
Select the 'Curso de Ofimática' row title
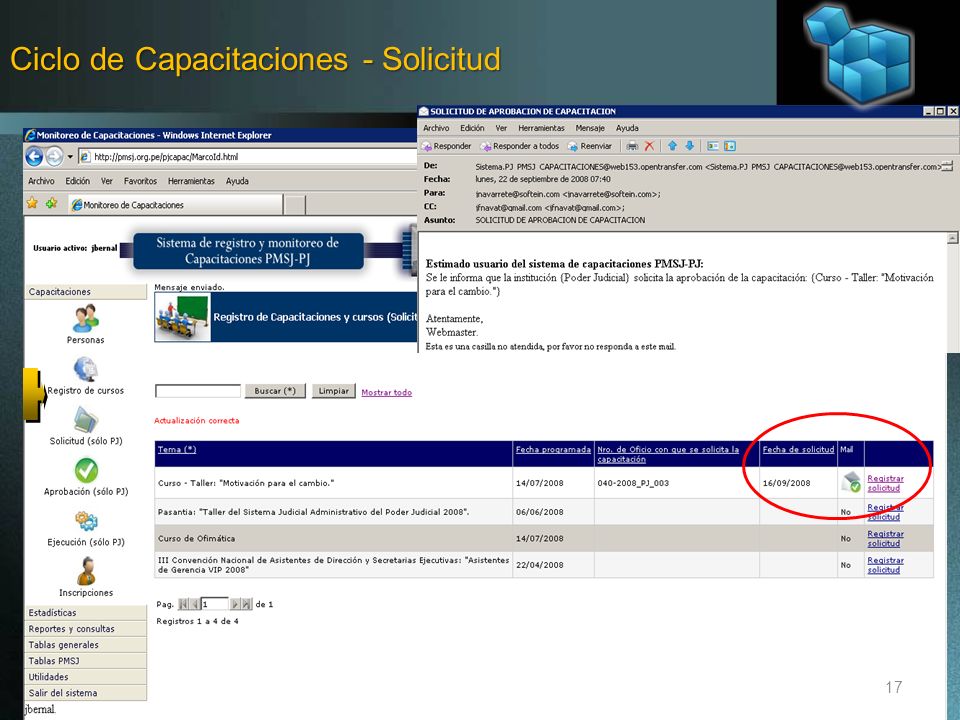coord(197,539)
